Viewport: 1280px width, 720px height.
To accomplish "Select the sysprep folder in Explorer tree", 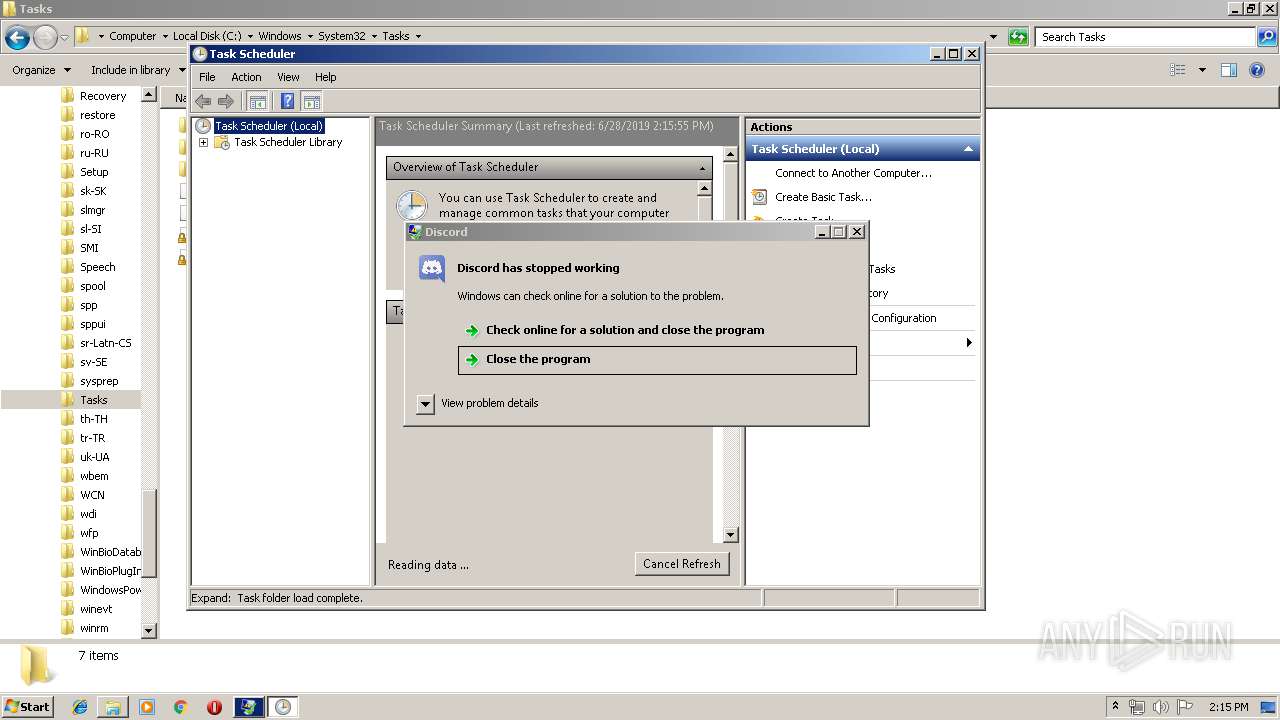I will point(99,381).
